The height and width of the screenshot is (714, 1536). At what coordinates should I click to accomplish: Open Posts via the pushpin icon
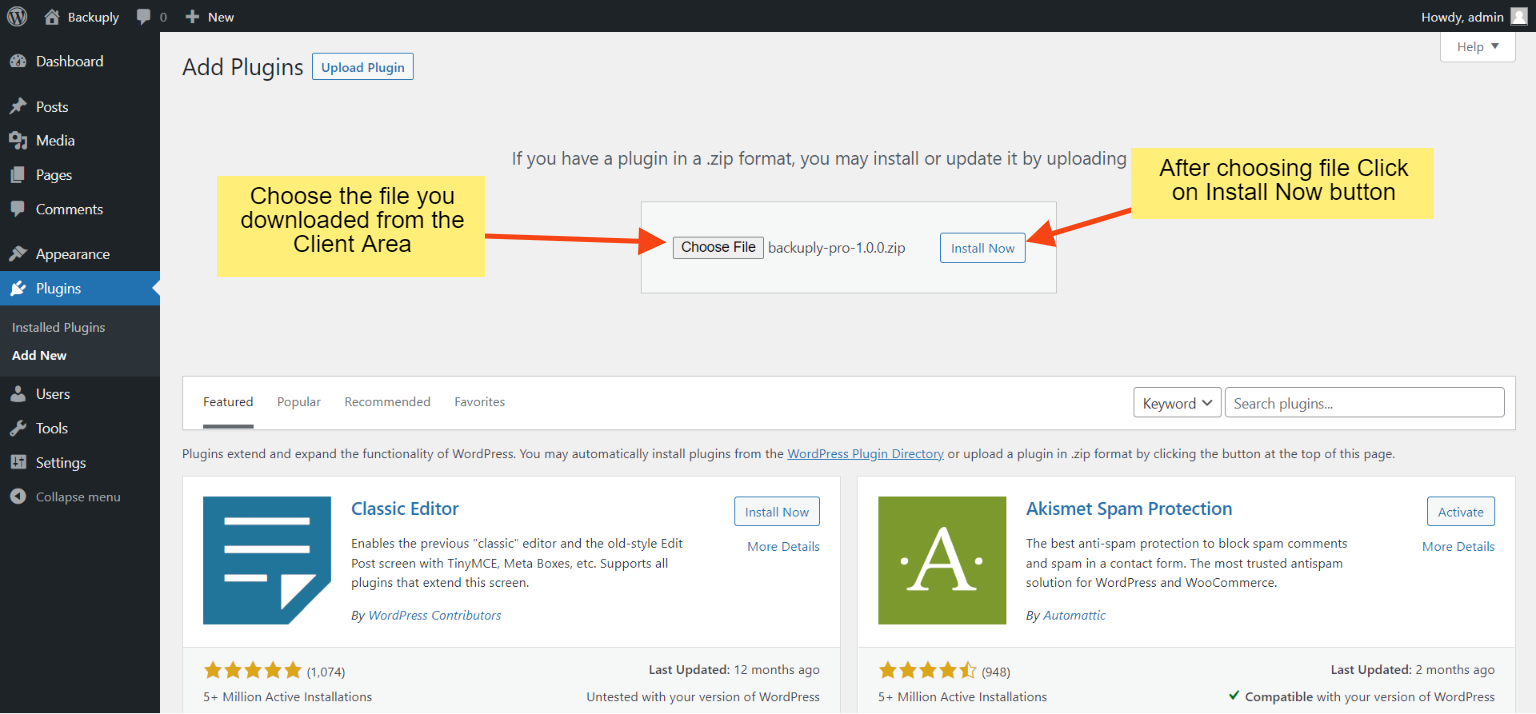pos(18,107)
